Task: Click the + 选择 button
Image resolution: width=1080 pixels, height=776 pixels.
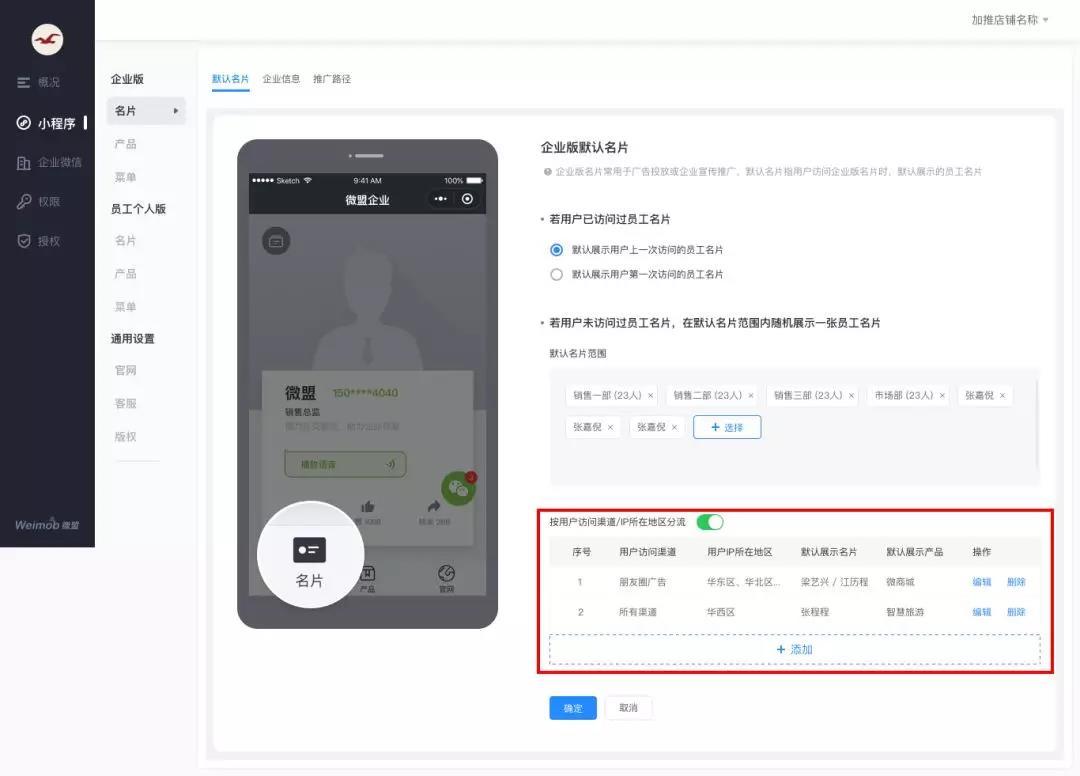Action: click(x=727, y=427)
